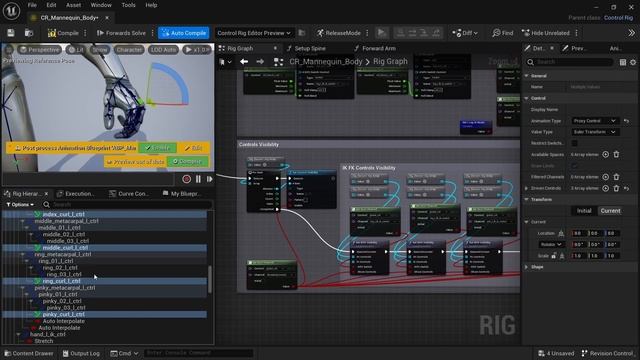Open the Help menu
The height and width of the screenshot is (360, 640).
151,5
